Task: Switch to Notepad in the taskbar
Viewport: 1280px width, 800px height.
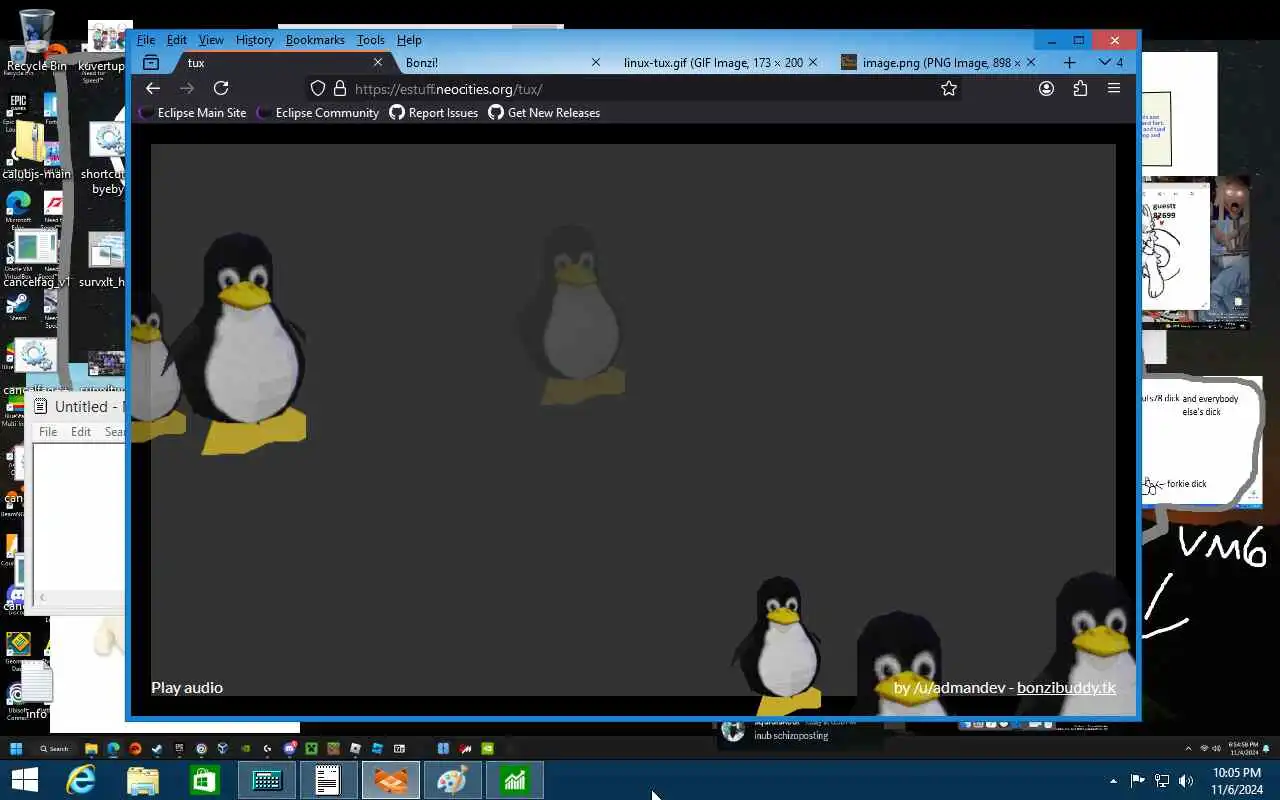Action: pyautogui.click(x=328, y=779)
